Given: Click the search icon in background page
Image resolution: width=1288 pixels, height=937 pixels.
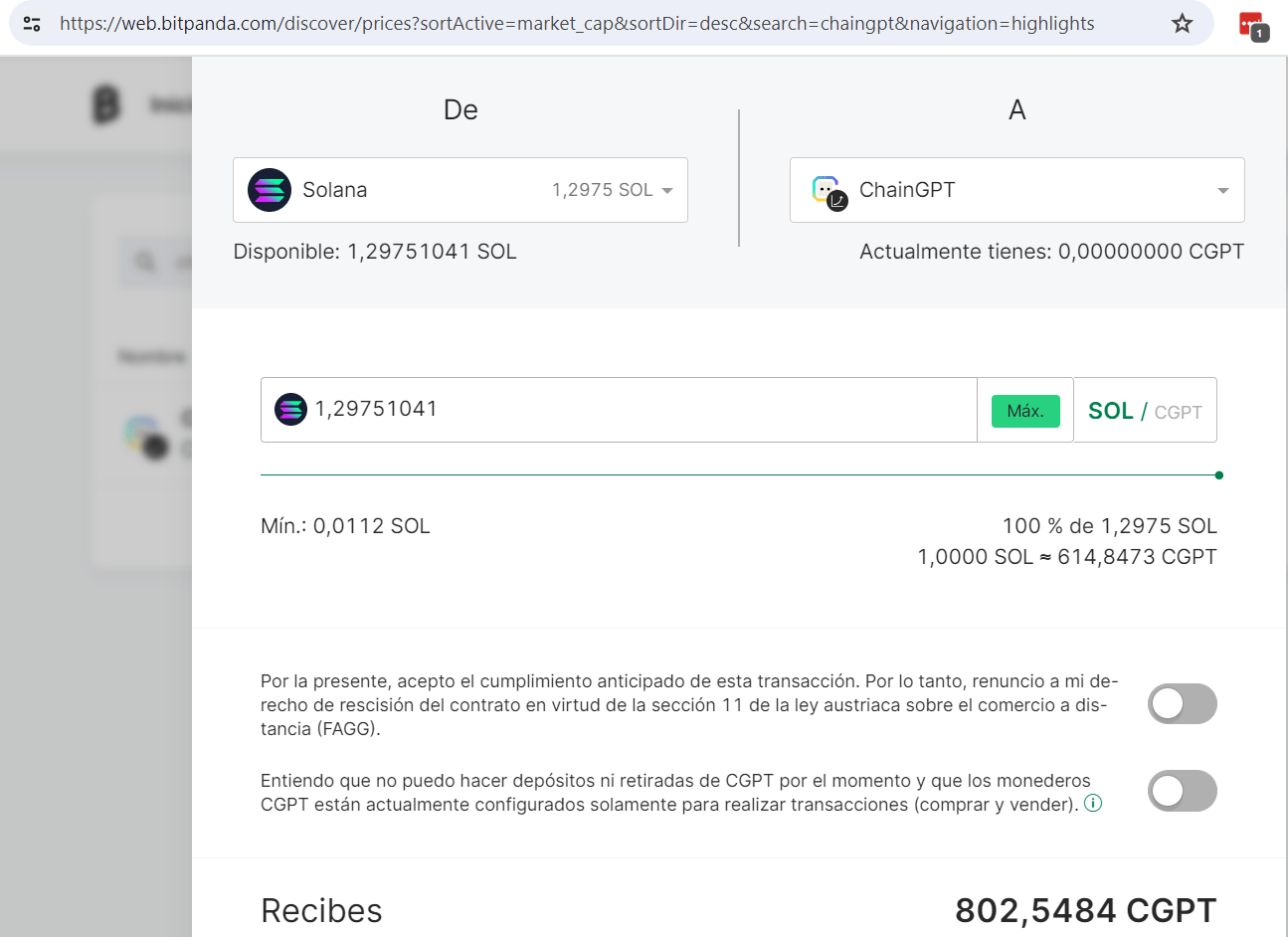Looking at the screenshot, I should click(x=145, y=262).
